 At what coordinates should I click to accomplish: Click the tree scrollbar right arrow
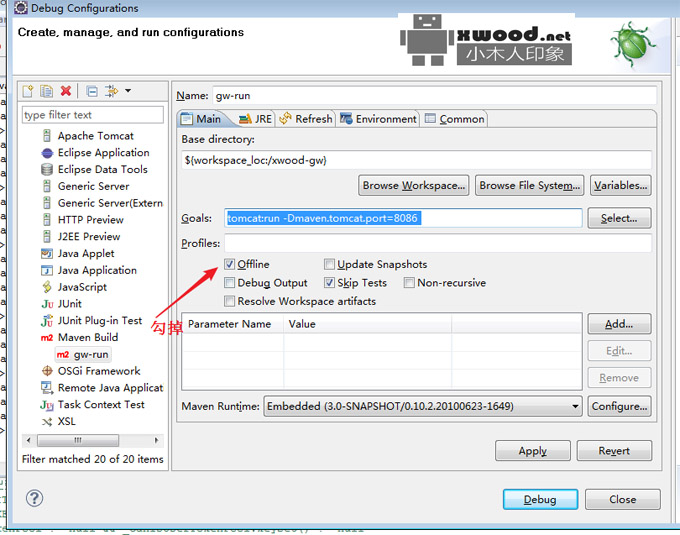point(157,440)
